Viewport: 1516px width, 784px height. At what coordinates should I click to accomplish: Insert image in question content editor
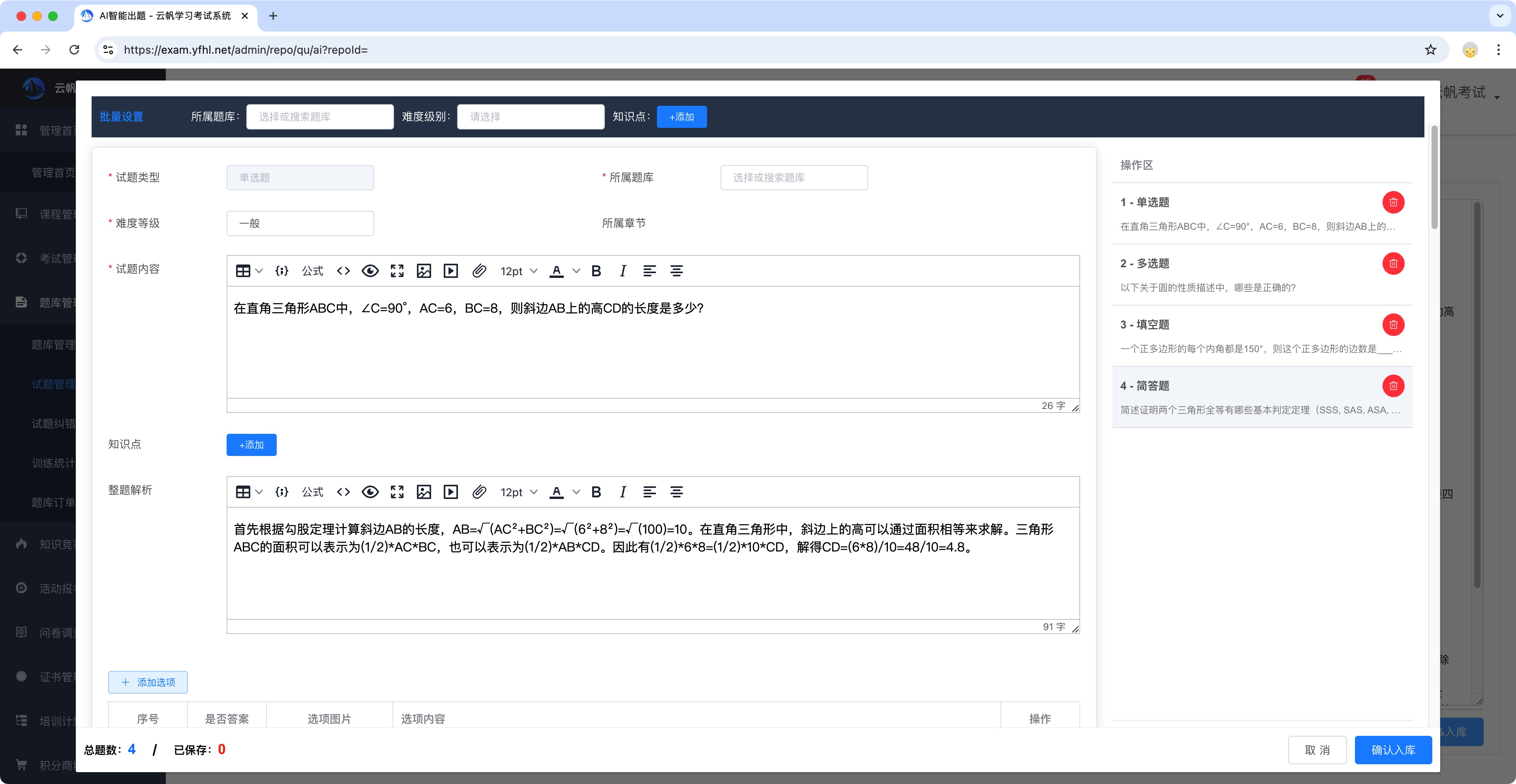[x=424, y=271]
